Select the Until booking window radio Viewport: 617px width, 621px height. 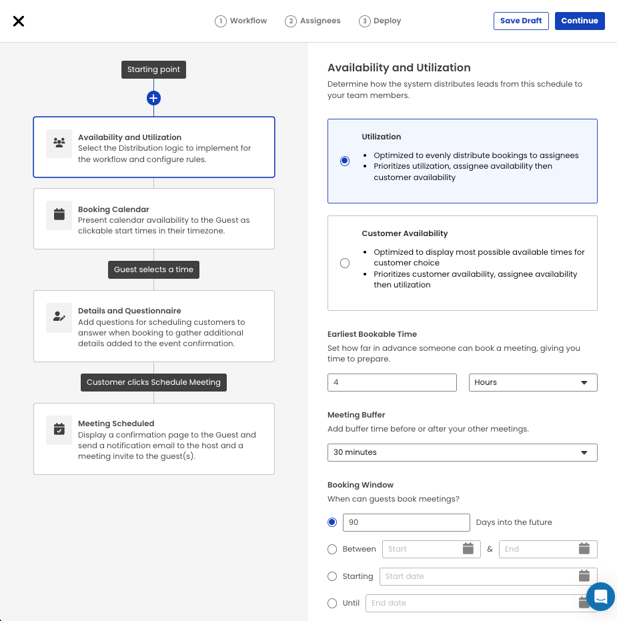click(x=332, y=603)
